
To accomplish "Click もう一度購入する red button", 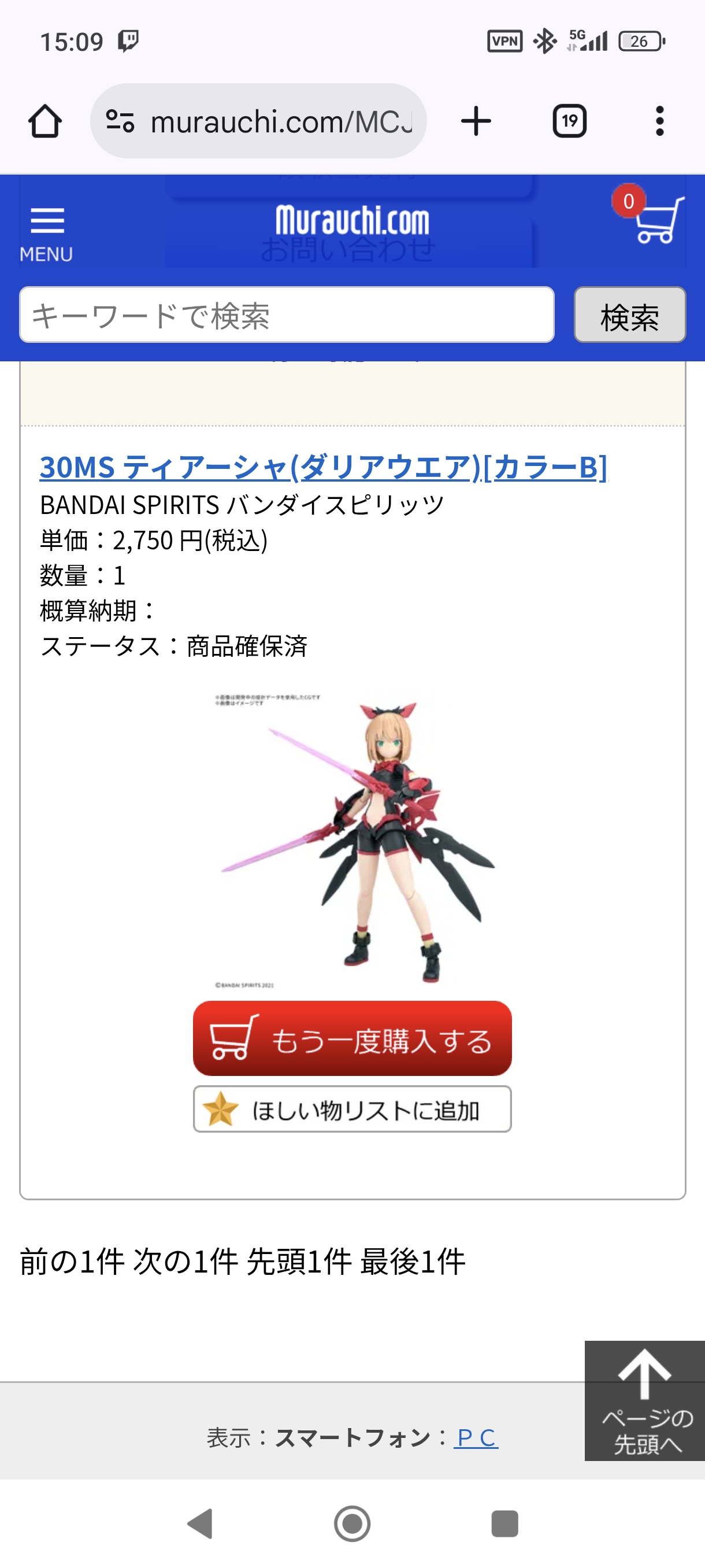I will tap(352, 1038).
